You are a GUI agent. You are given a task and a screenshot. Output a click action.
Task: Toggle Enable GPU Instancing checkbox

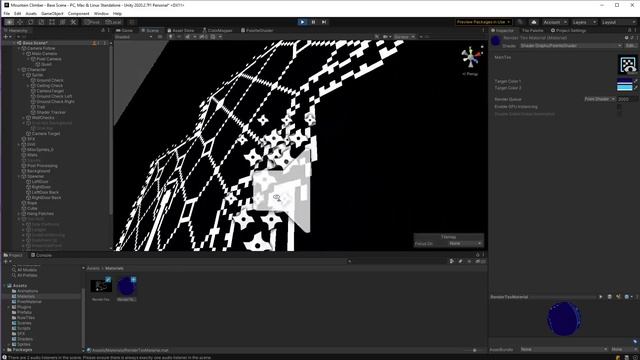[620, 107]
